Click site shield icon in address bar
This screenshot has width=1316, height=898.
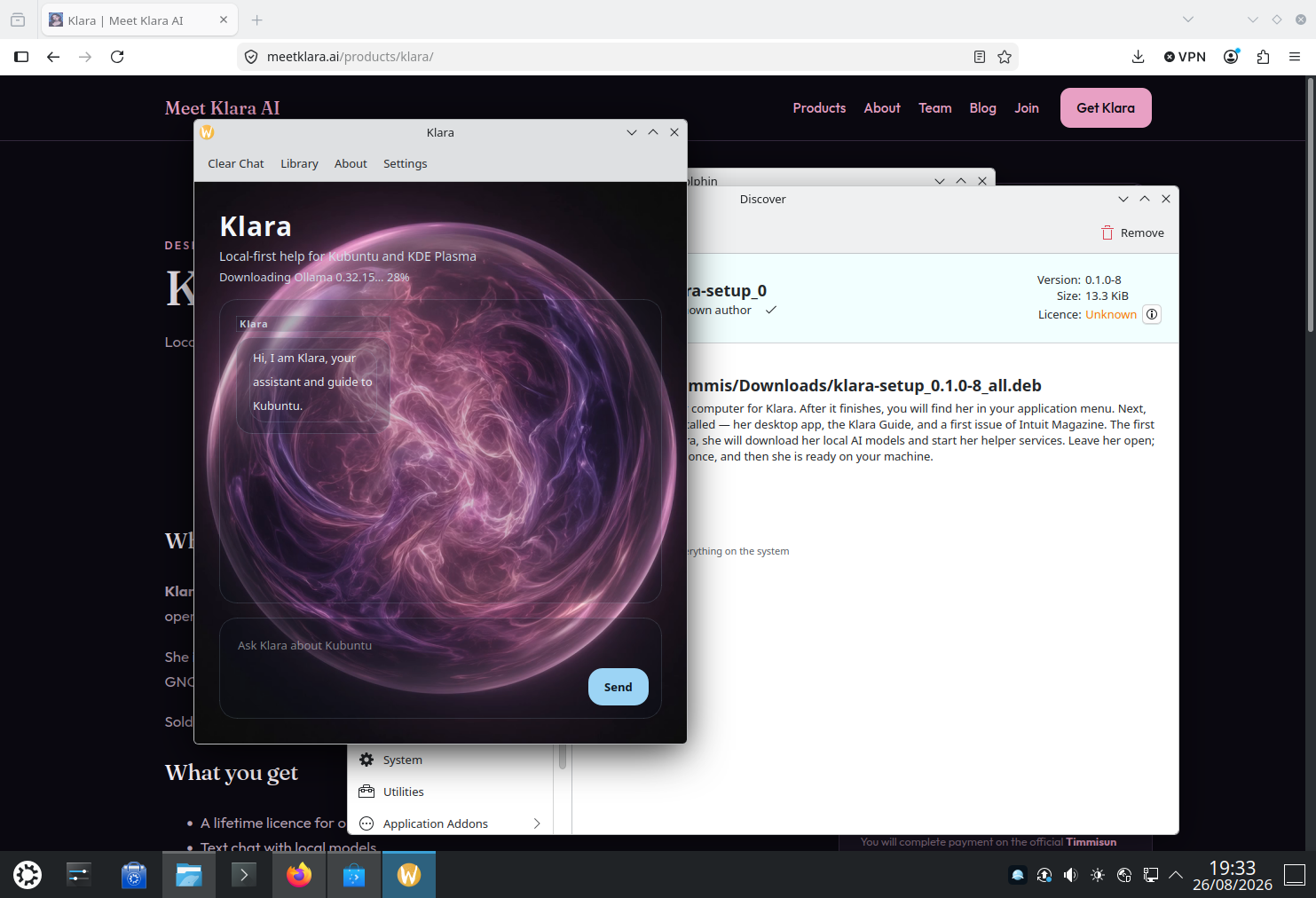point(251,57)
